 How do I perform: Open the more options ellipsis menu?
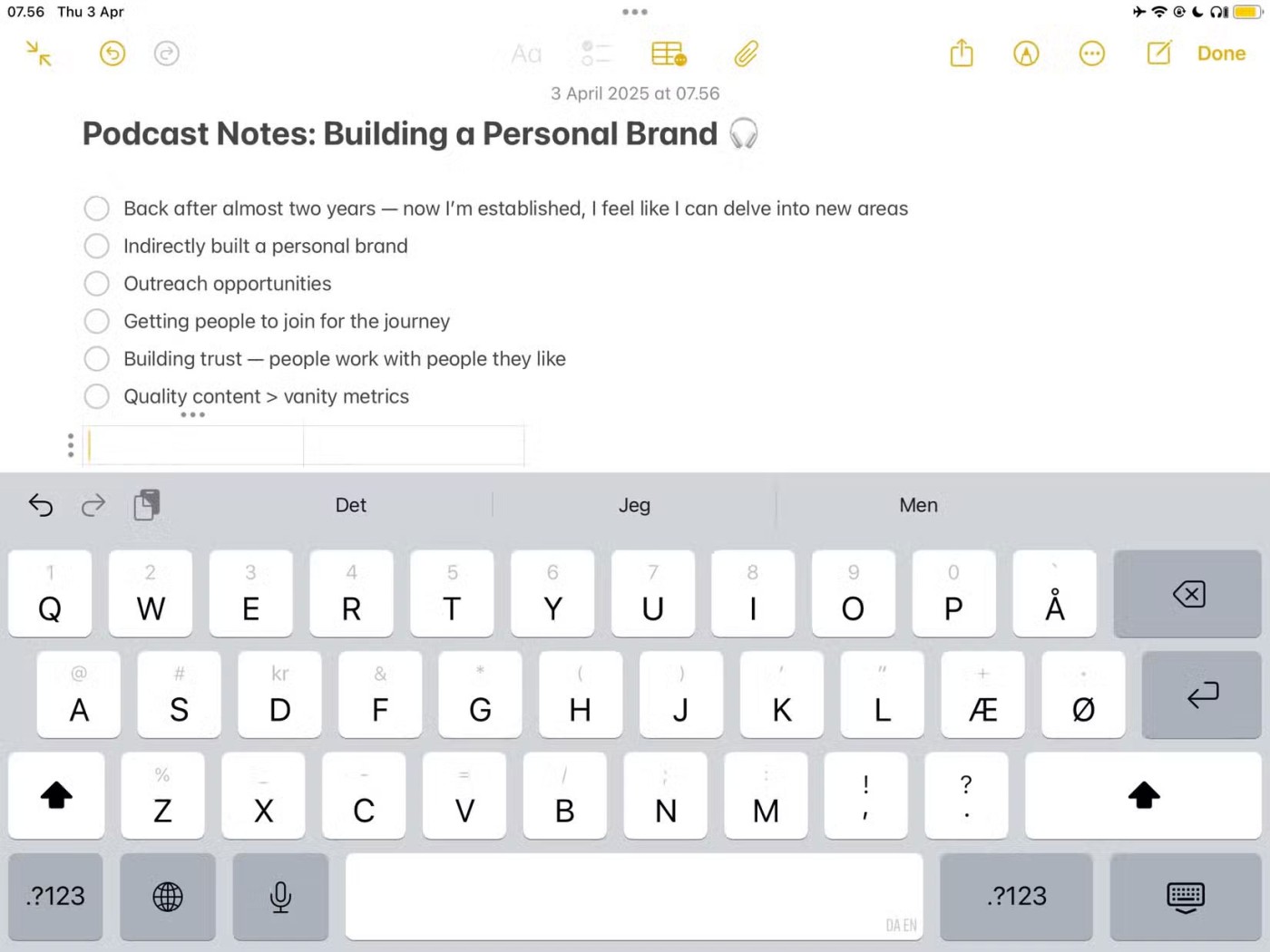tap(1091, 53)
